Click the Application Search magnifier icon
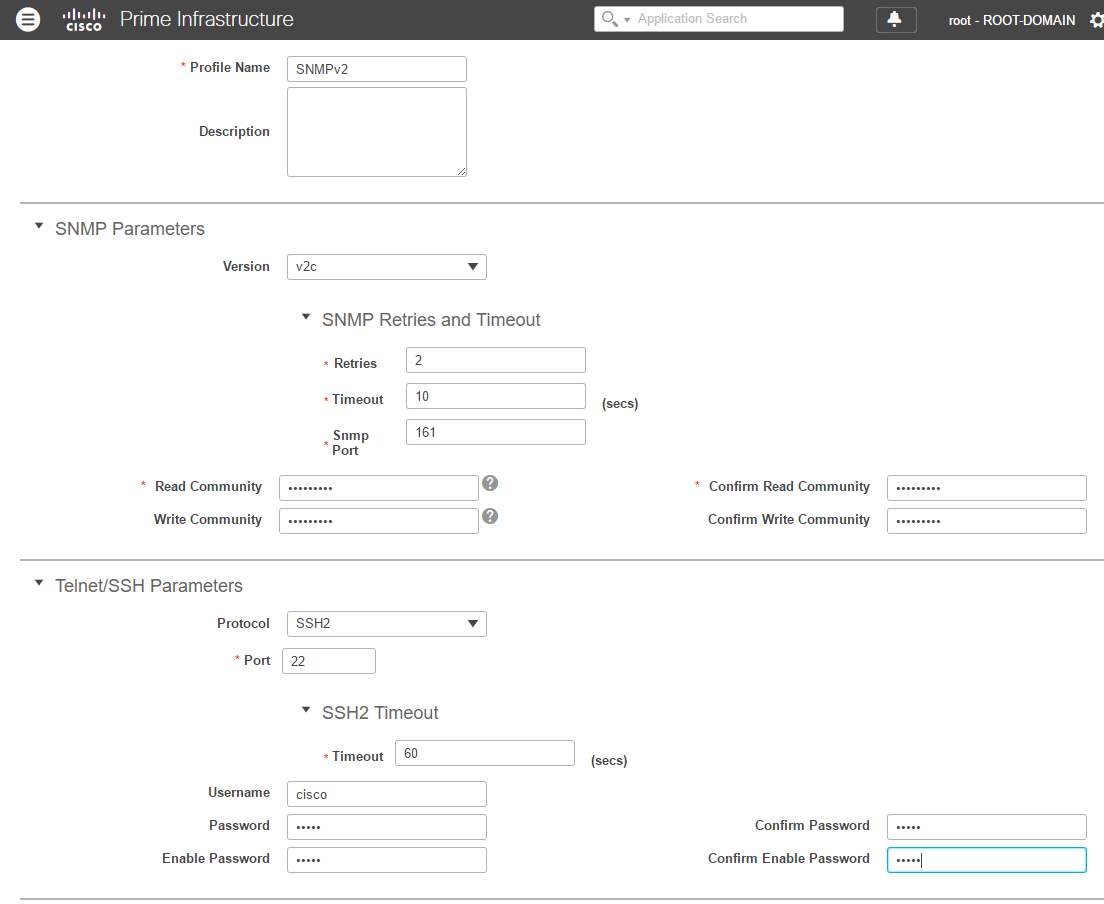 pyautogui.click(x=609, y=19)
